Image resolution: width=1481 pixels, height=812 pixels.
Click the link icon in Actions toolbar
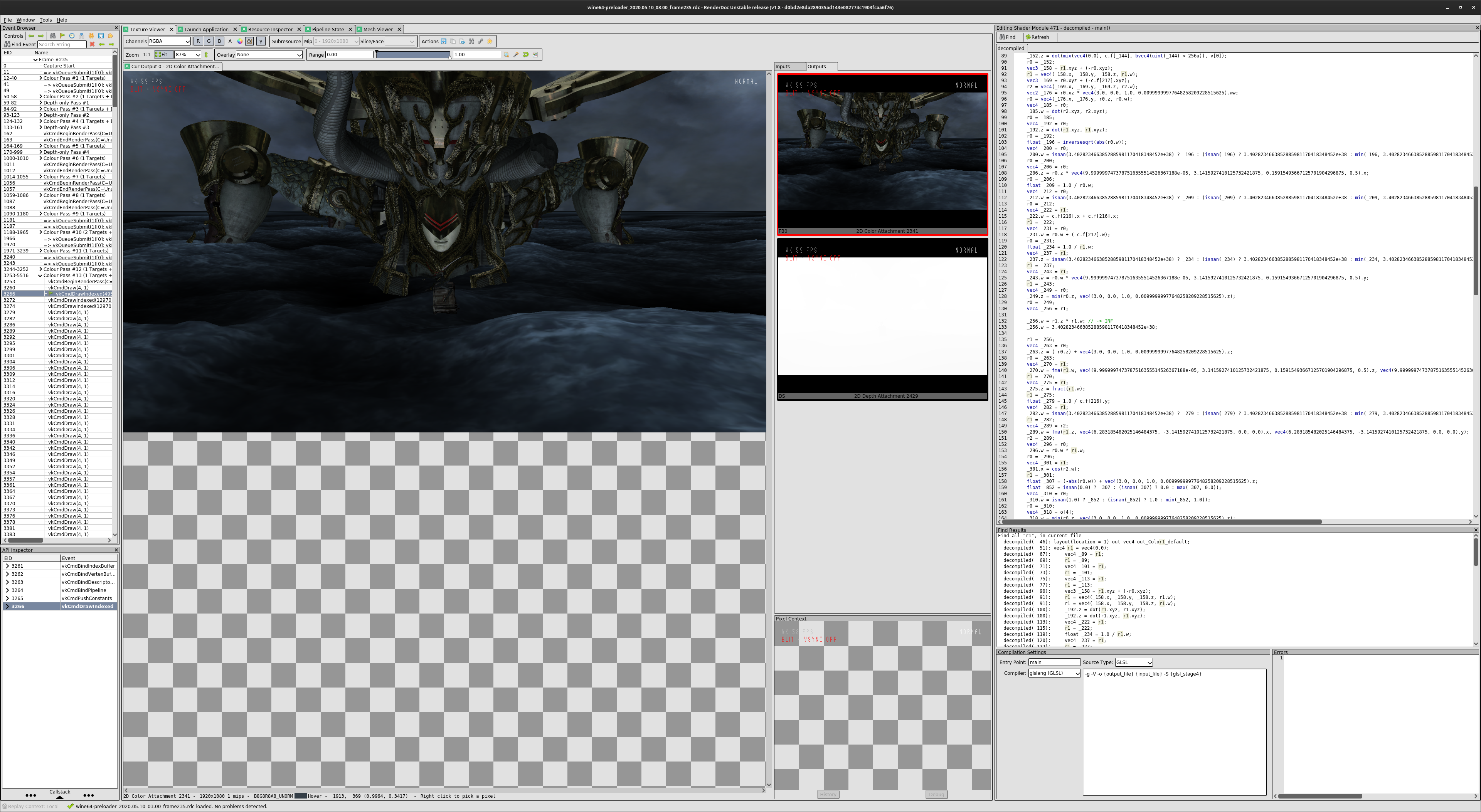point(481,41)
